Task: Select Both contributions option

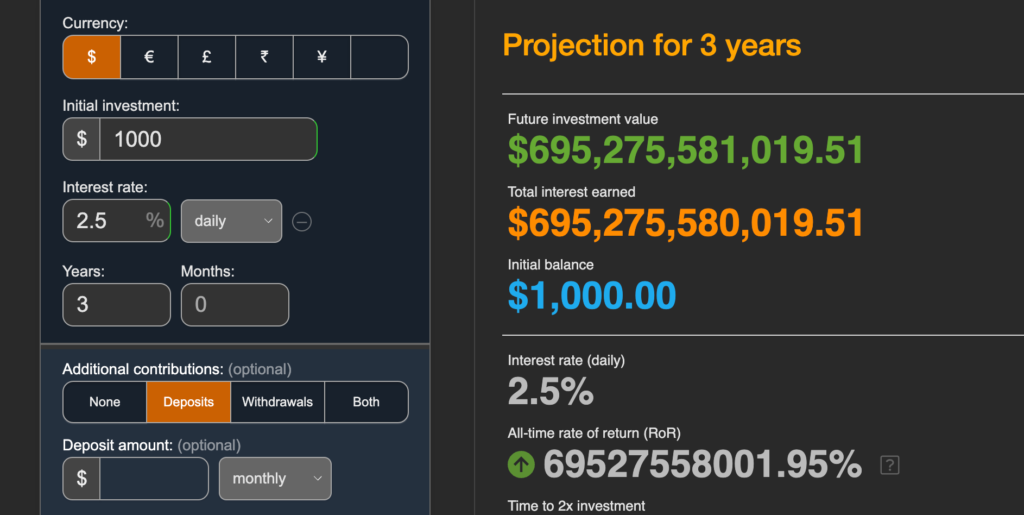Action: point(366,402)
